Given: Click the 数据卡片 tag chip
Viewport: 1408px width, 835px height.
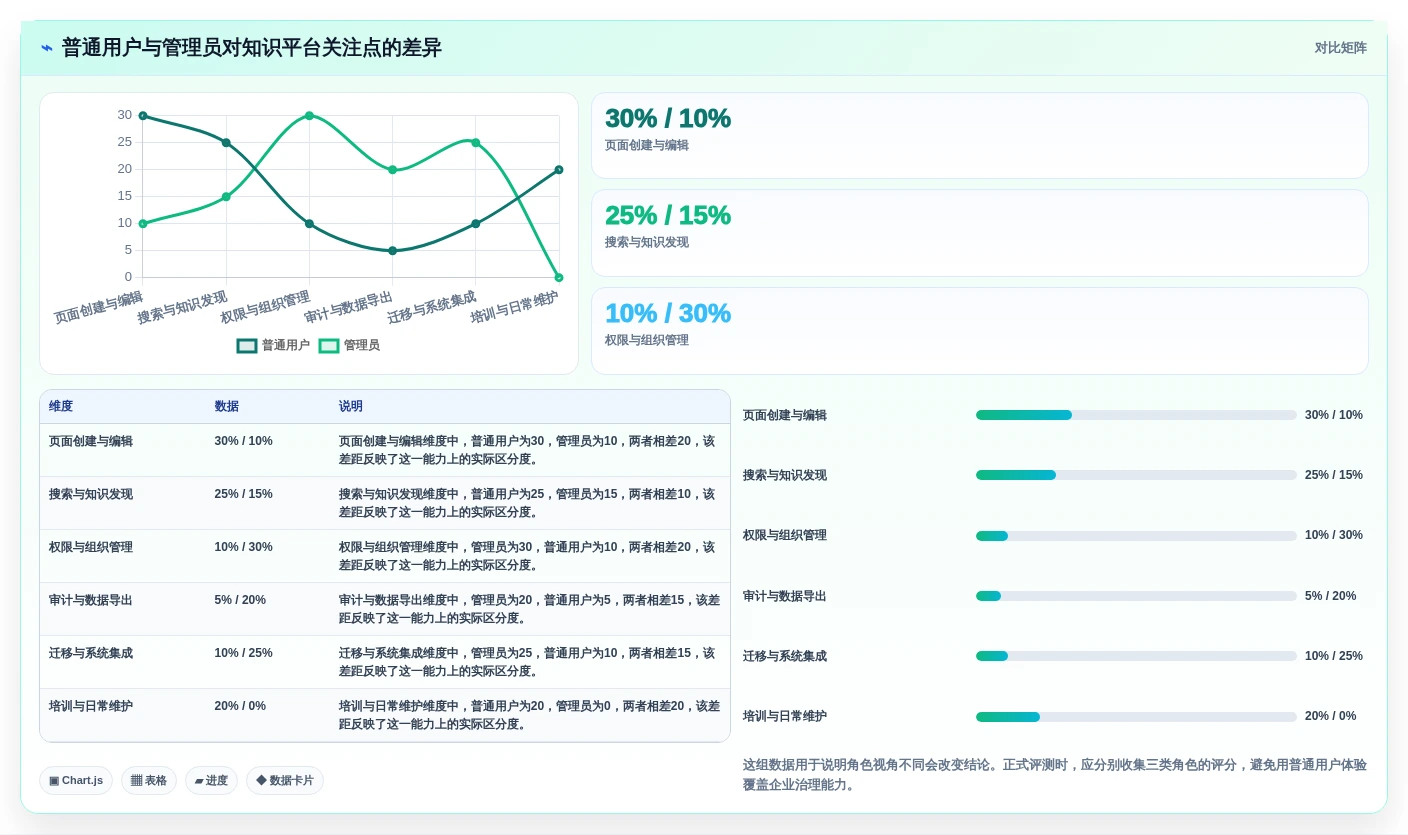Looking at the screenshot, I should coord(285,781).
